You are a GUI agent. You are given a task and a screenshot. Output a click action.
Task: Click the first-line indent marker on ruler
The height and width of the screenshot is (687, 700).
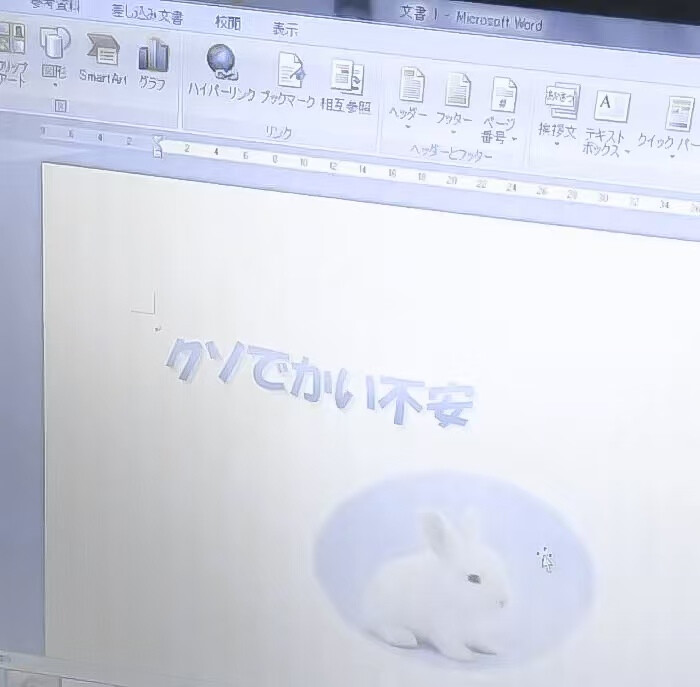click(x=158, y=141)
